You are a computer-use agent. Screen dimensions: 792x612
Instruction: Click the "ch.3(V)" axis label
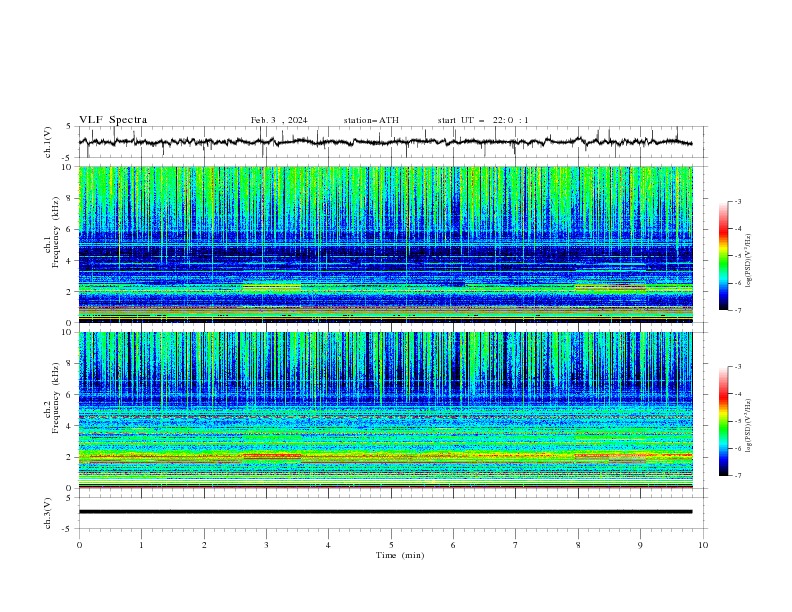point(48,513)
